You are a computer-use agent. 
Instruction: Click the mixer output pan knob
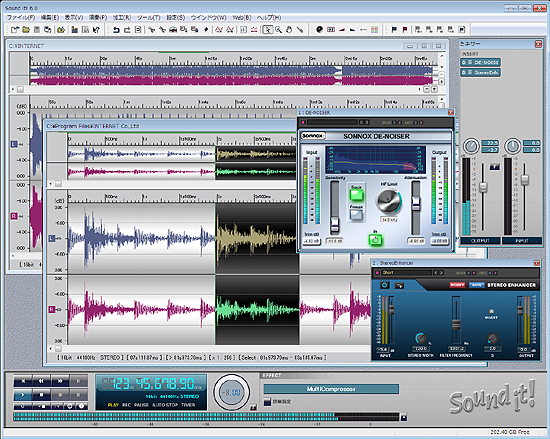pos(471,146)
